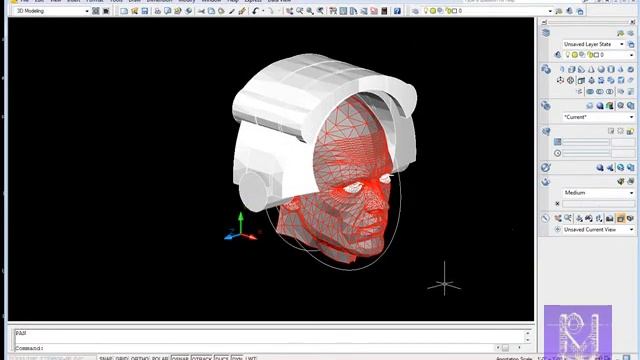Click the command window horizontal scrollbar thumb
Viewport: 640px width, 360px height.
[505, 348]
